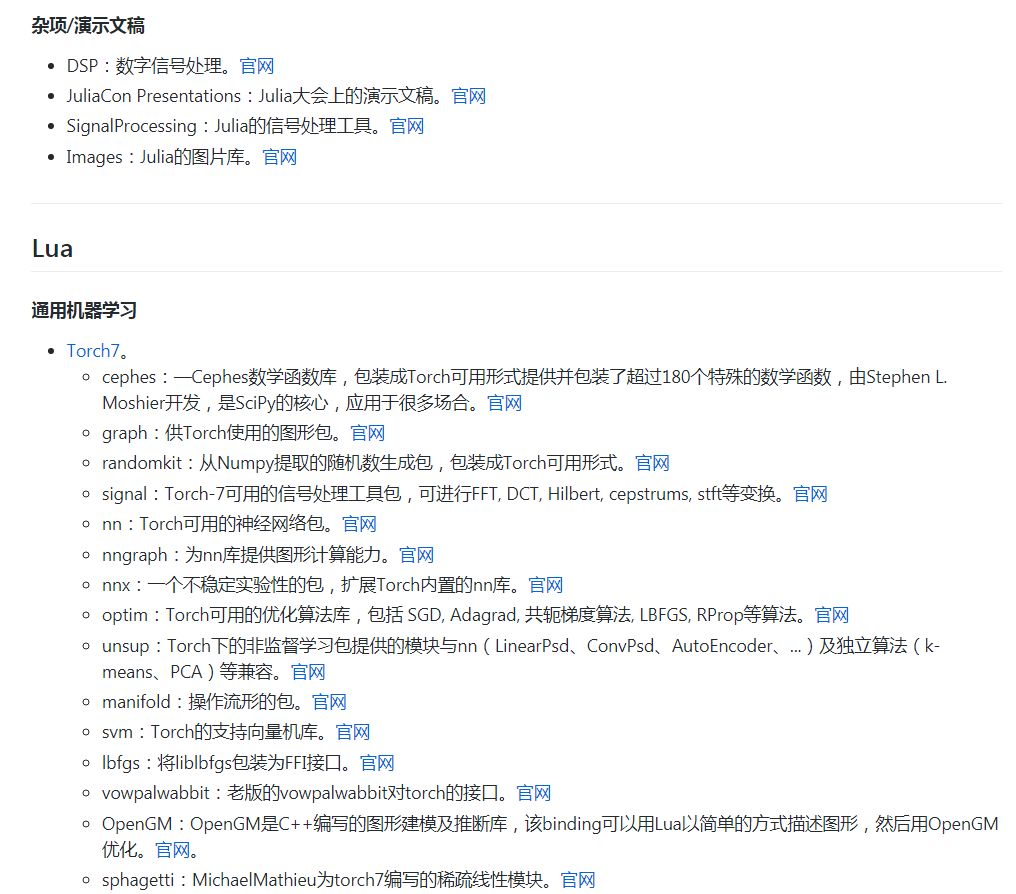
Task: Open the 官网 link after nn：Torch可用的神经网络包
Action: (x=360, y=524)
